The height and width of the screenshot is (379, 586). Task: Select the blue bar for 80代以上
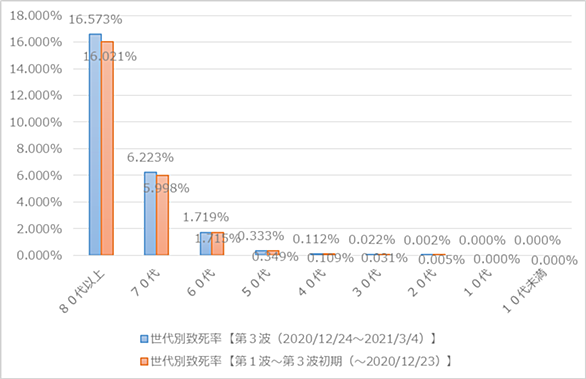95,145
